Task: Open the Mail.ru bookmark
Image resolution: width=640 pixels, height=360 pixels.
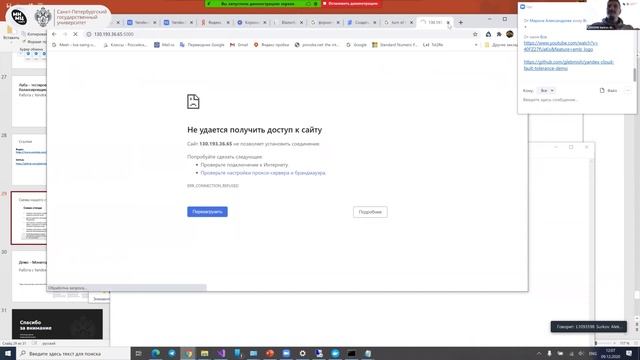Action: coord(164,45)
